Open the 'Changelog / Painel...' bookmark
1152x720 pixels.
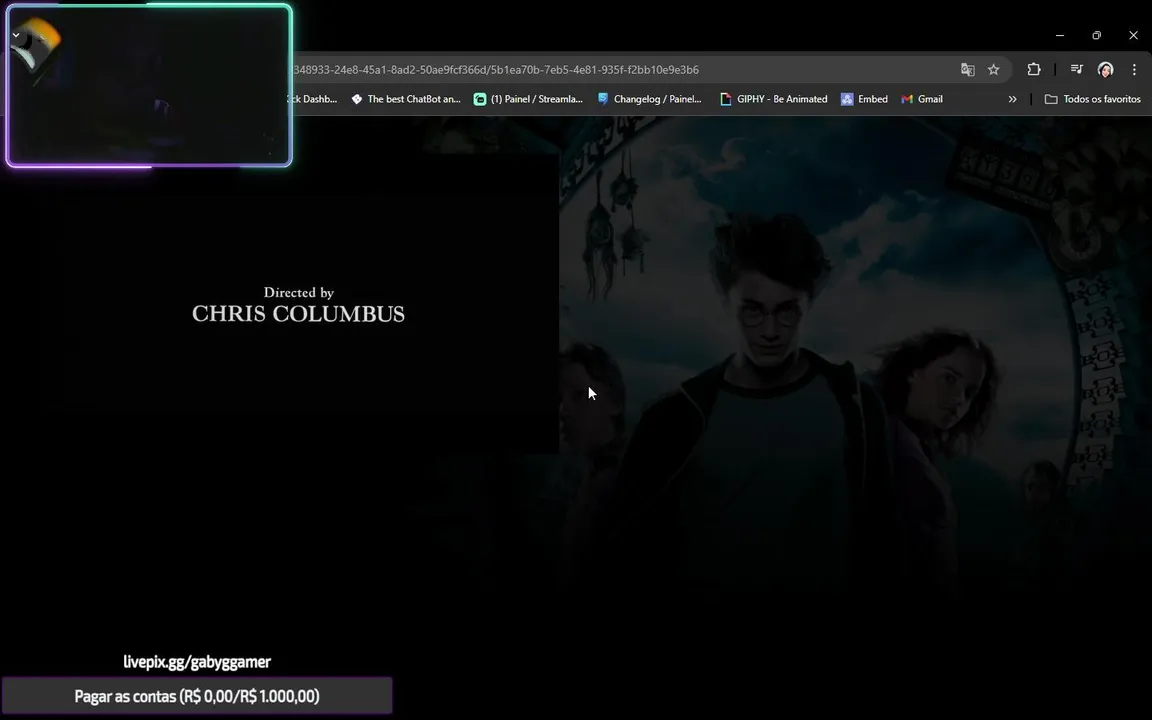[x=649, y=99]
